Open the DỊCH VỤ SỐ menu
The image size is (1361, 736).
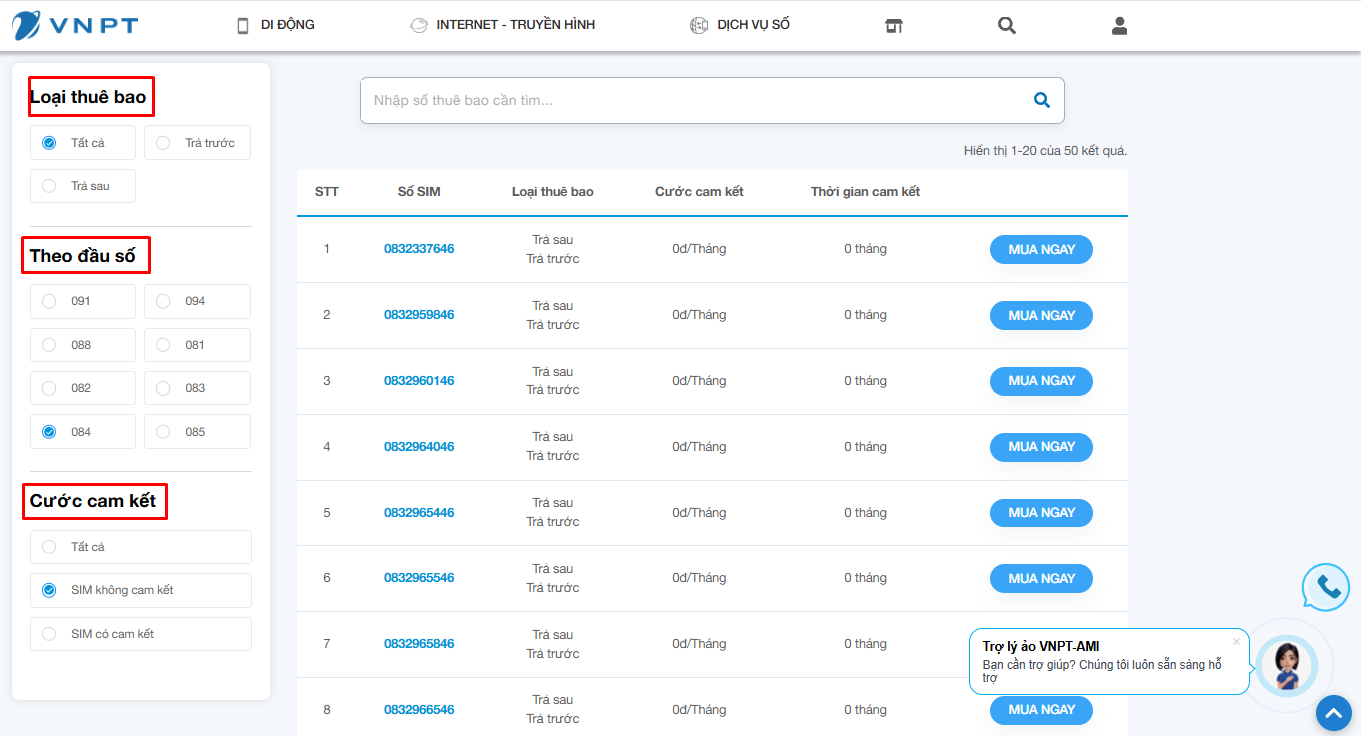(740, 25)
